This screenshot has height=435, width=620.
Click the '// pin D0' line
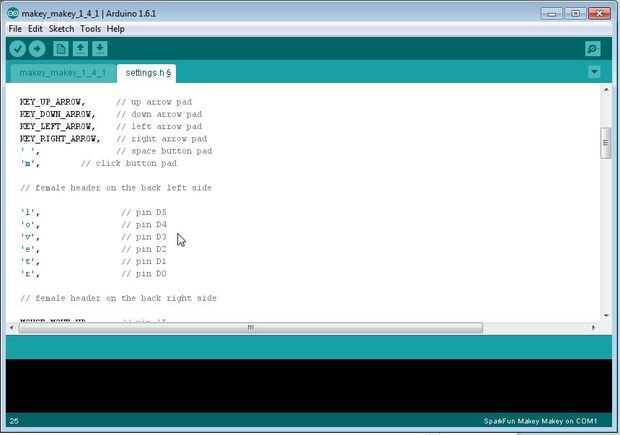(93, 274)
